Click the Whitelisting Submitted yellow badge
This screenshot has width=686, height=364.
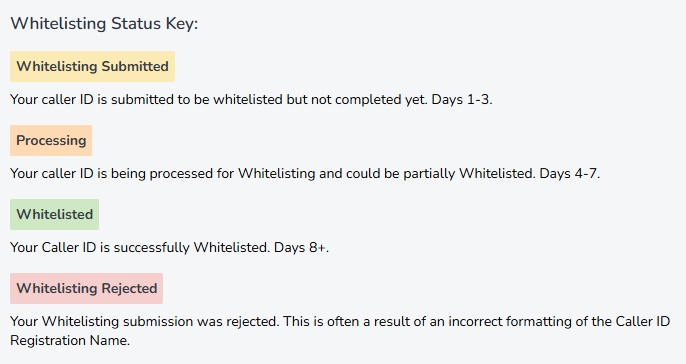(92, 66)
